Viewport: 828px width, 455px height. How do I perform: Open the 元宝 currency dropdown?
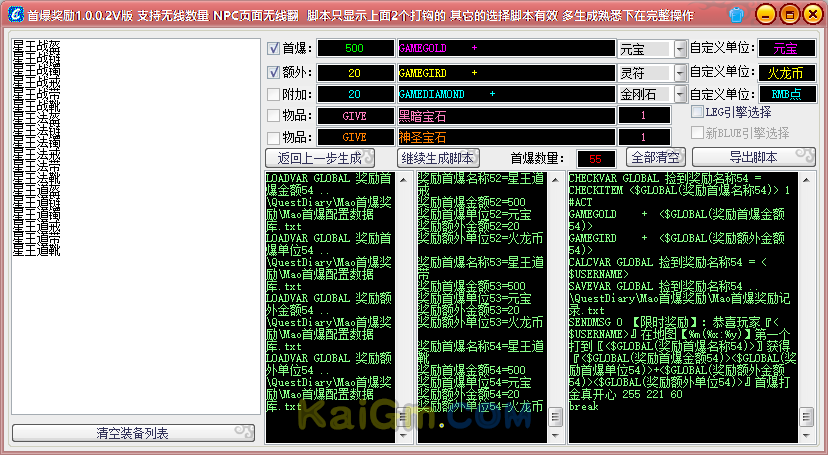680,49
